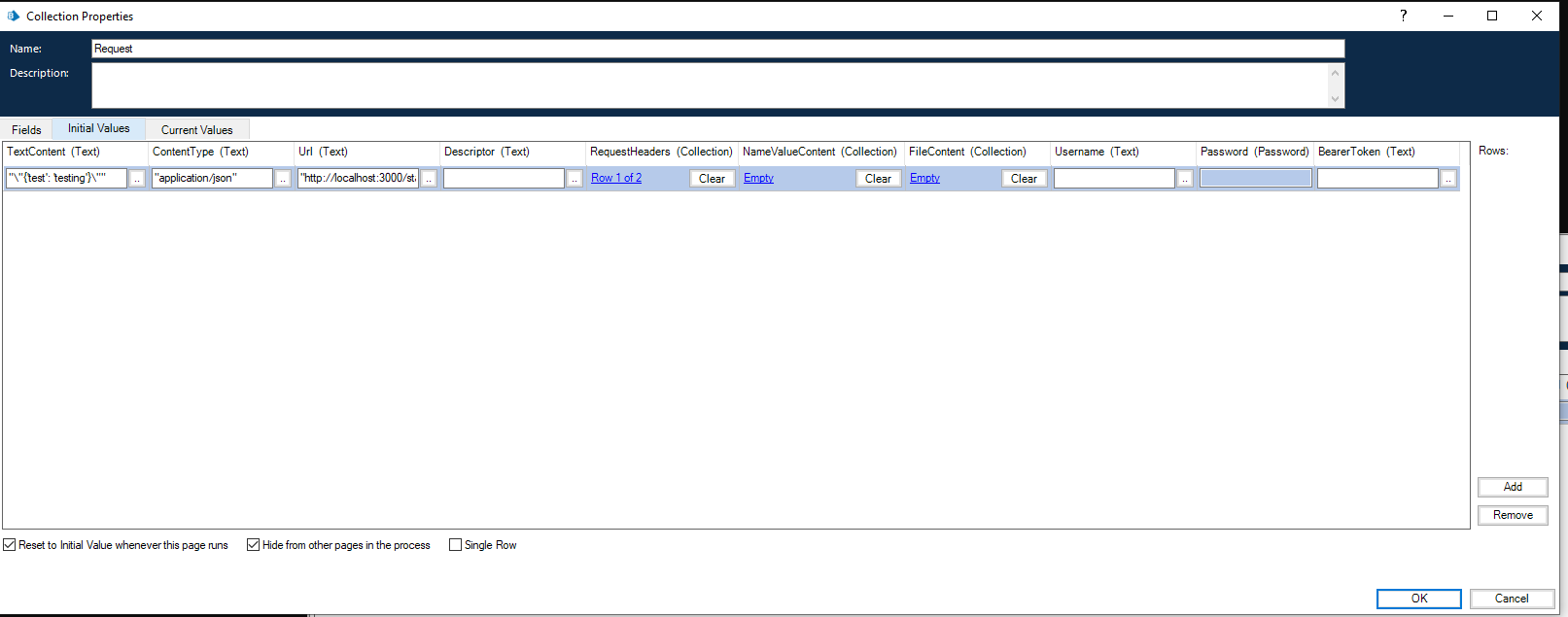The width and height of the screenshot is (1568, 617).
Task: Click the Description scrollbar down arrow
Action: click(x=1335, y=98)
